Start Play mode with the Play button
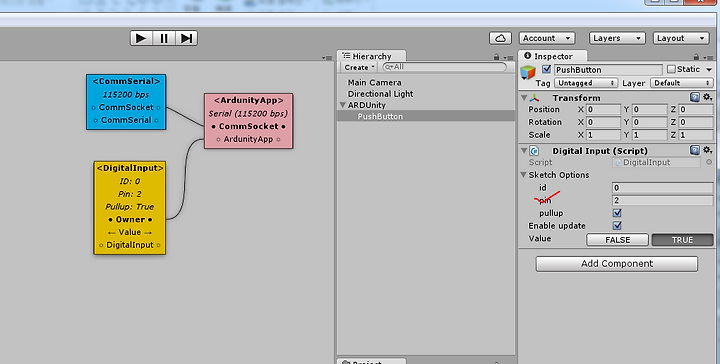 coord(141,38)
